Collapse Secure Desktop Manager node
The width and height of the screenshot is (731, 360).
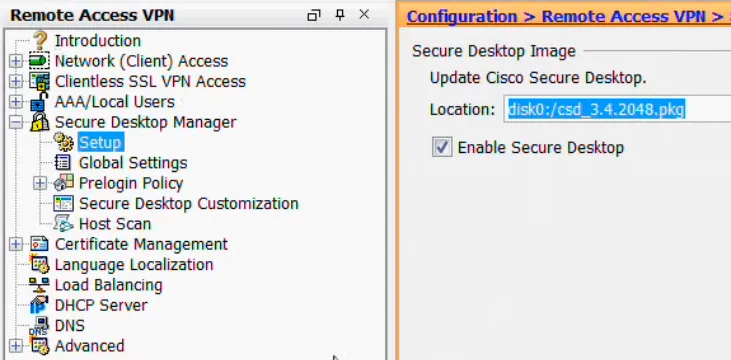click(x=16, y=122)
